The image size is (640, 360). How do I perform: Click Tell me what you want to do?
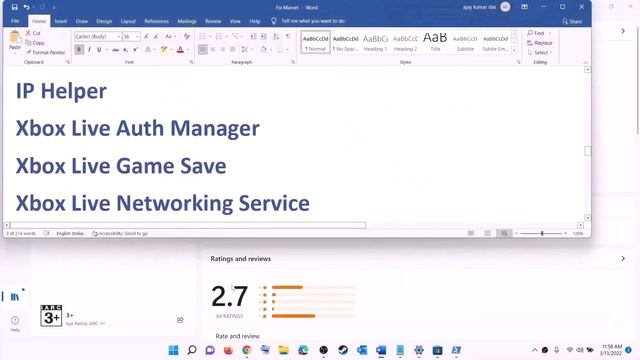313,21
